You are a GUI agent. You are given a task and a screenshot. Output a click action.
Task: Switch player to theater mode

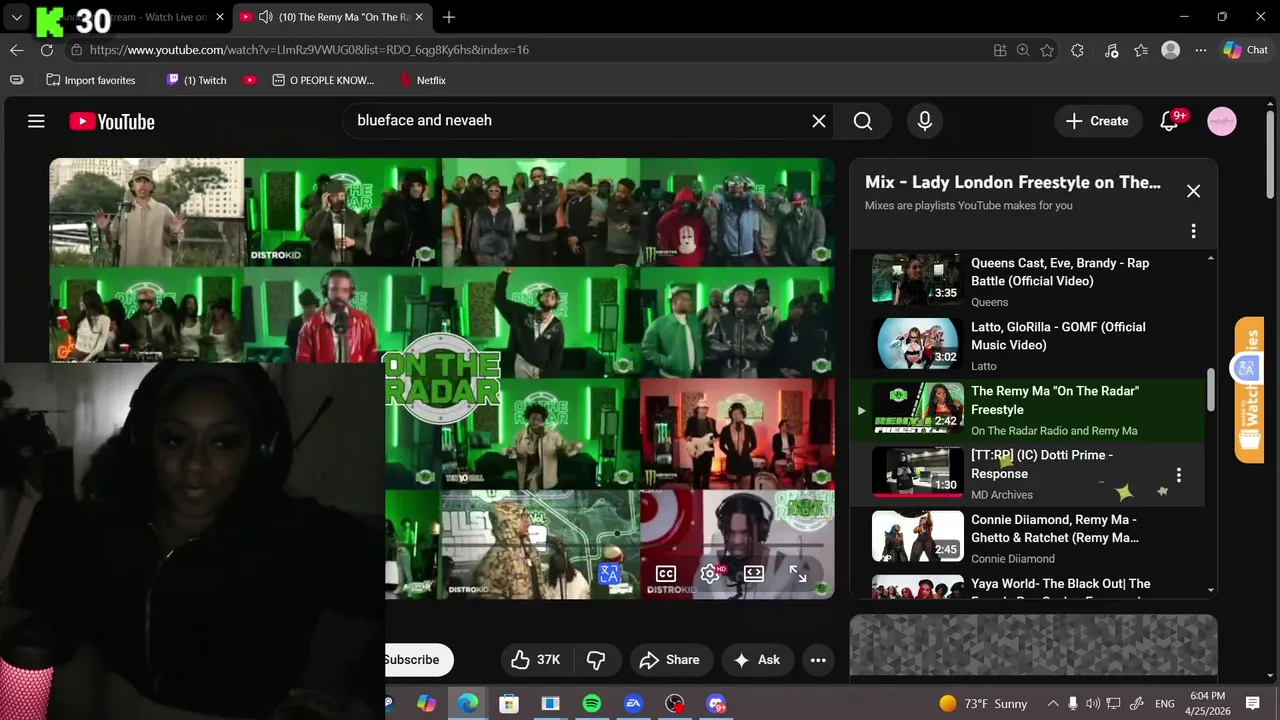[x=754, y=573]
